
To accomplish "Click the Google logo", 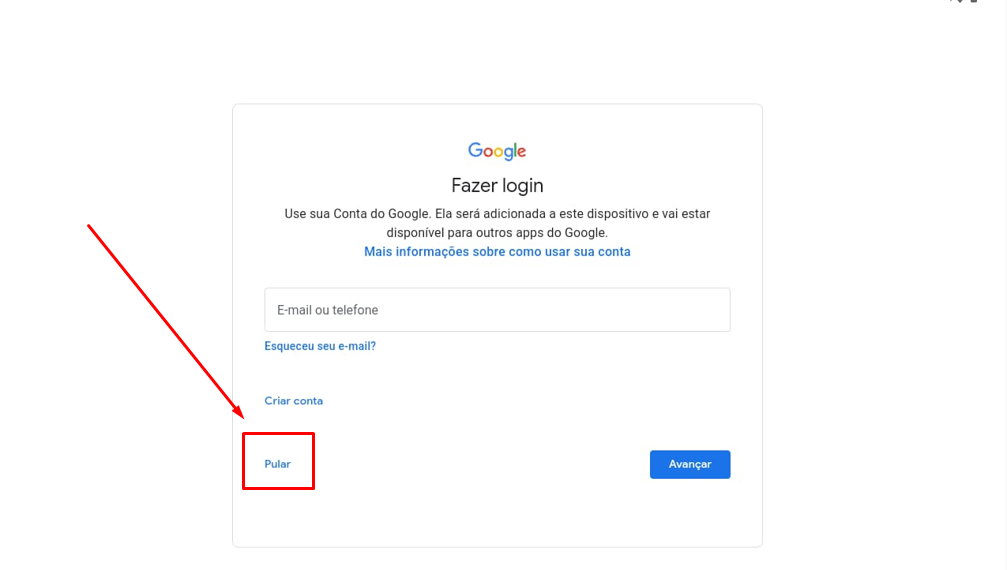I will pyautogui.click(x=497, y=151).
